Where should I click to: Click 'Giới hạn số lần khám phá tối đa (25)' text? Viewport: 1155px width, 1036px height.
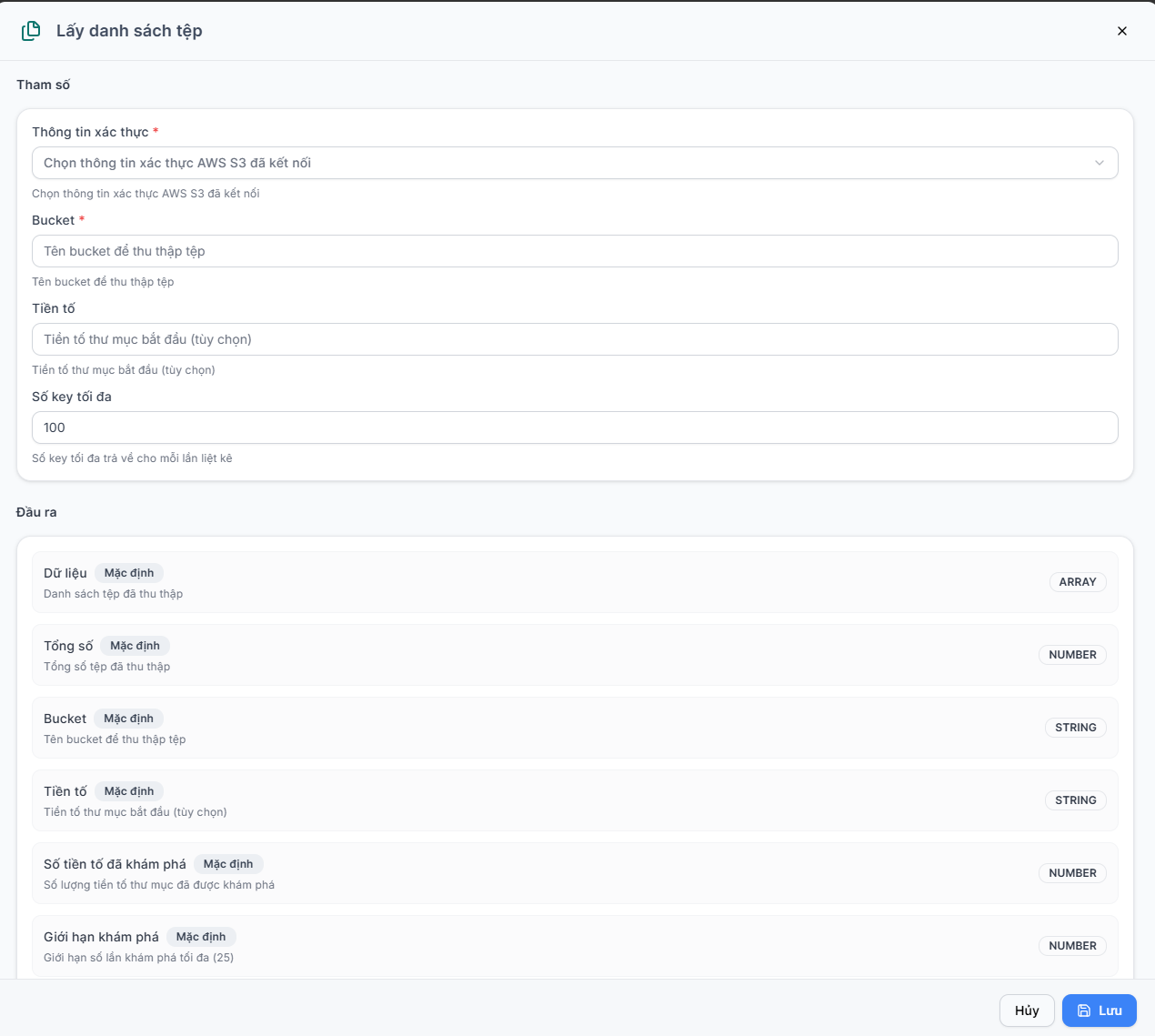(x=139, y=958)
